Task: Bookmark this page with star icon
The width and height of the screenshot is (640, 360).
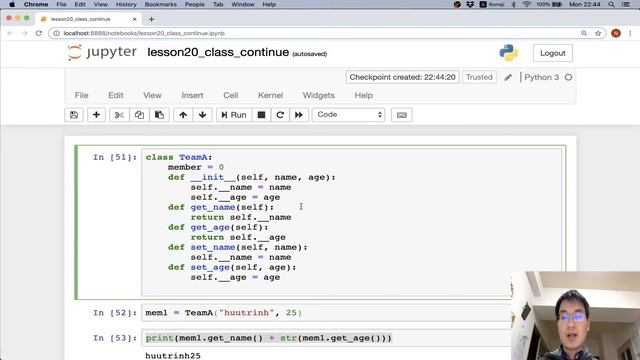Action: [598, 33]
